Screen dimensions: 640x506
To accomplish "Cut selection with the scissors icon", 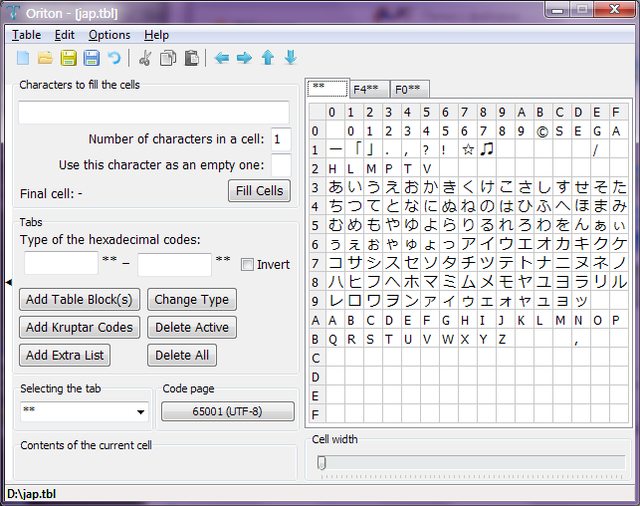I will [145, 58].
